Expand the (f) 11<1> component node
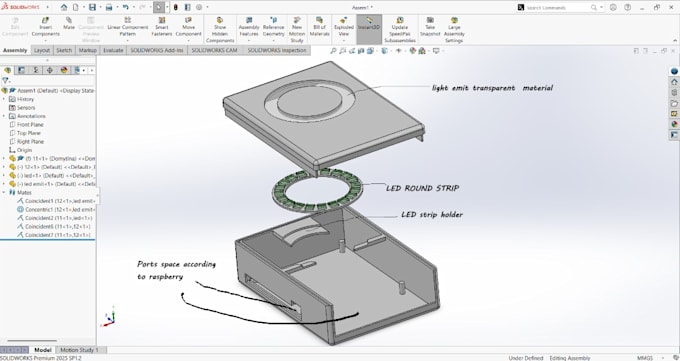Image resolution: width=680 pixels, height=361 pixels. tap(4, 158)
